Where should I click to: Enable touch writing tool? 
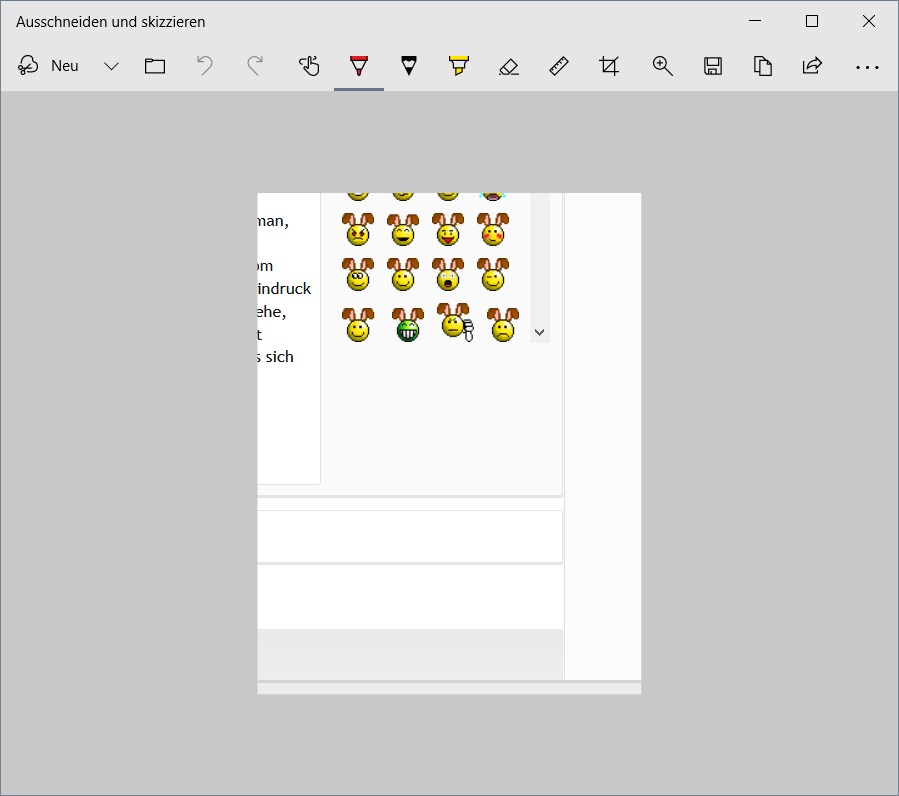tap(309, 66)
